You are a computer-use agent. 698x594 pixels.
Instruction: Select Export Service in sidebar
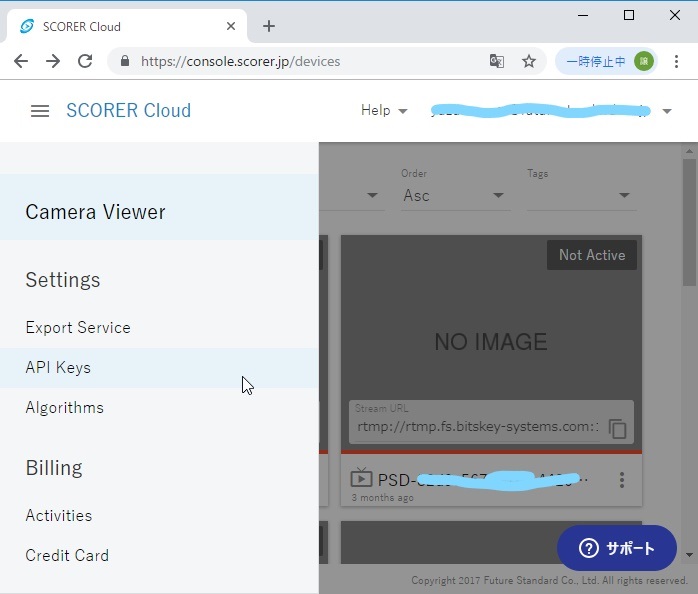(159, 328)
